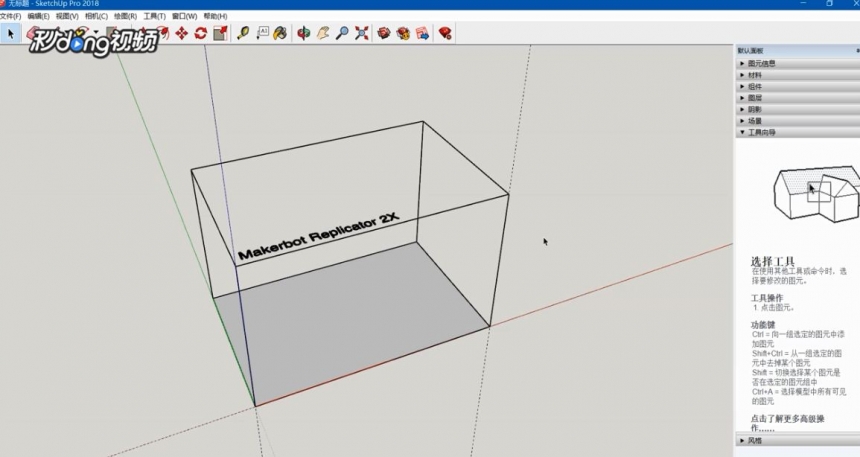The image size is (860, 457).
Task: Select the arrow Select tool
Action: 10,33
